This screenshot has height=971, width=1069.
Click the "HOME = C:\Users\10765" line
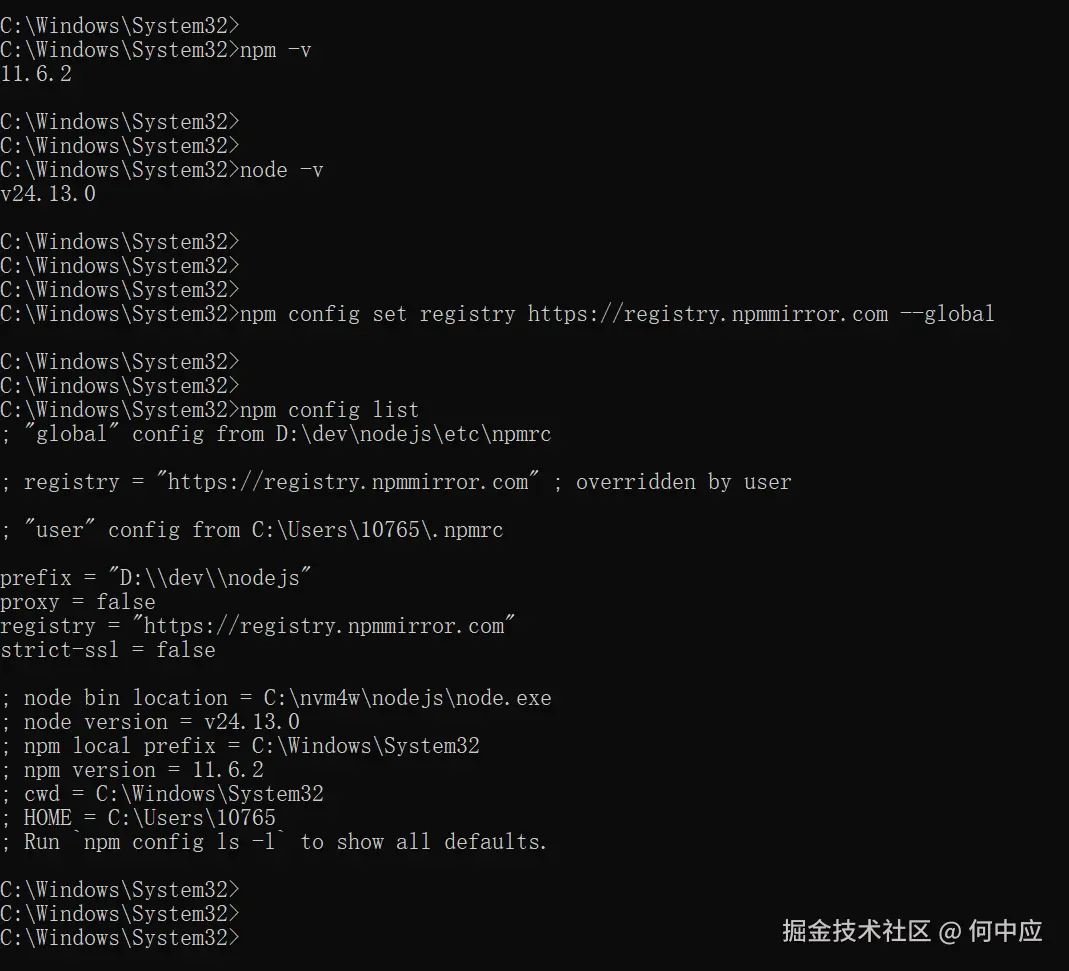[150, 818]
